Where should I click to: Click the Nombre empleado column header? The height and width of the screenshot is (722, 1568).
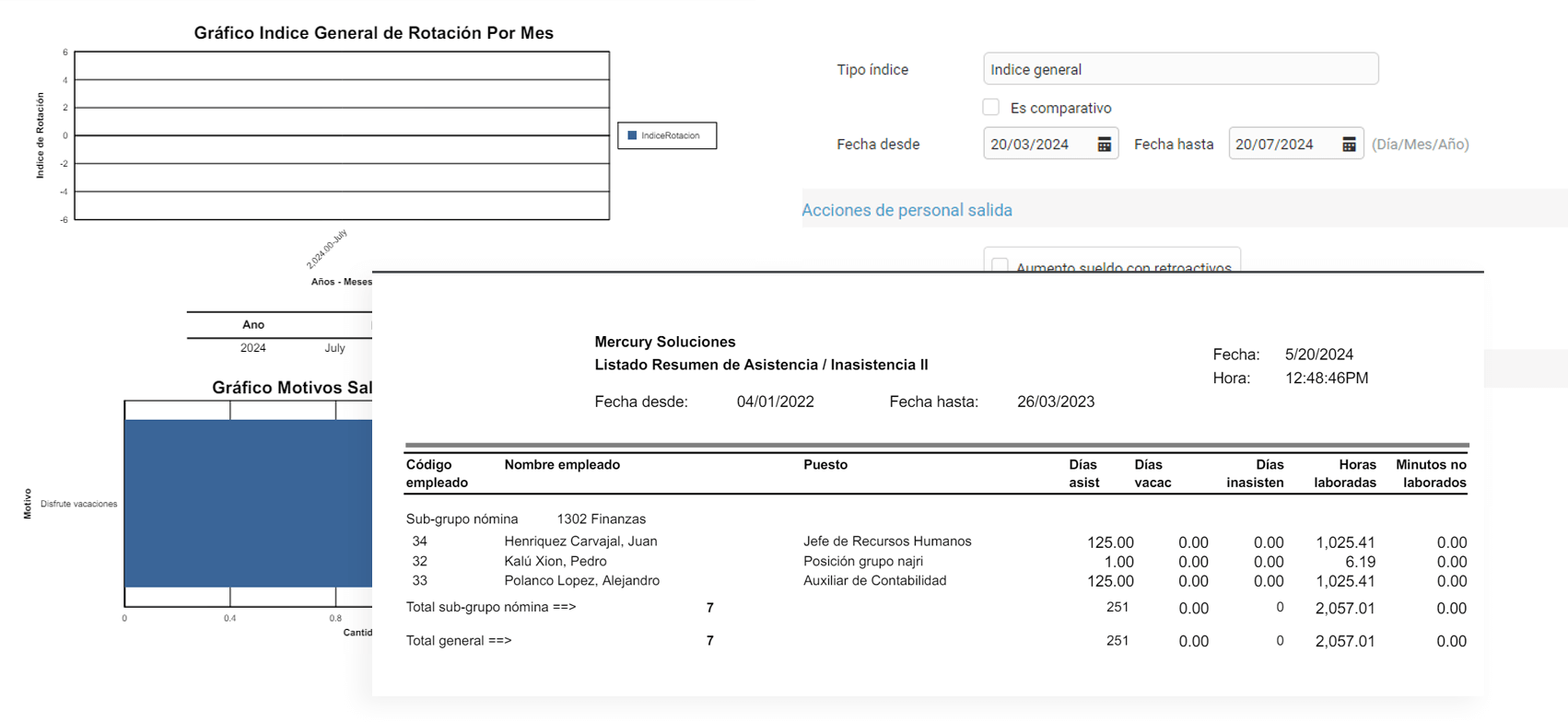(x=562, y=465)
